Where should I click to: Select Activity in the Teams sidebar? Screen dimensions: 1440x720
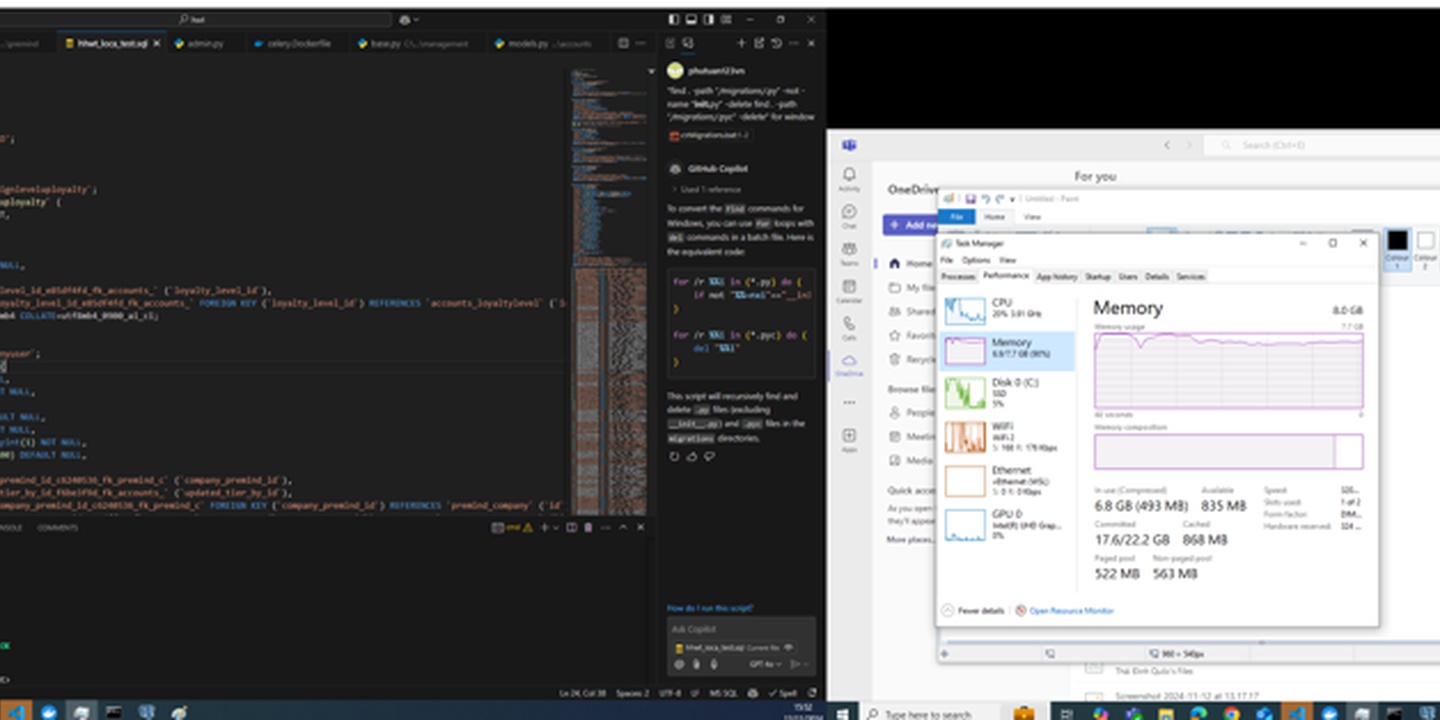(849, 174)
